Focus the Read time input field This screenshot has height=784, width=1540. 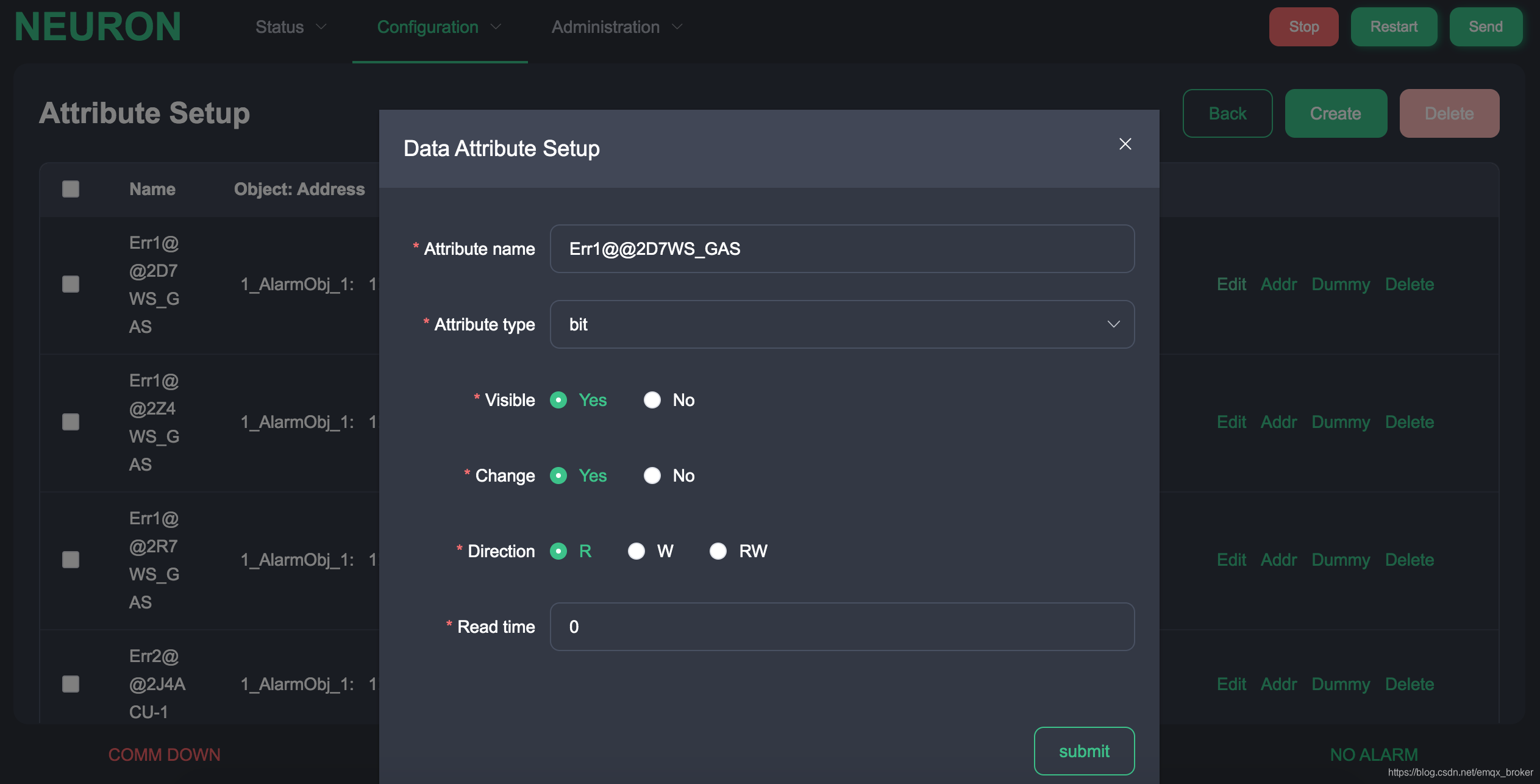(842, 627)
